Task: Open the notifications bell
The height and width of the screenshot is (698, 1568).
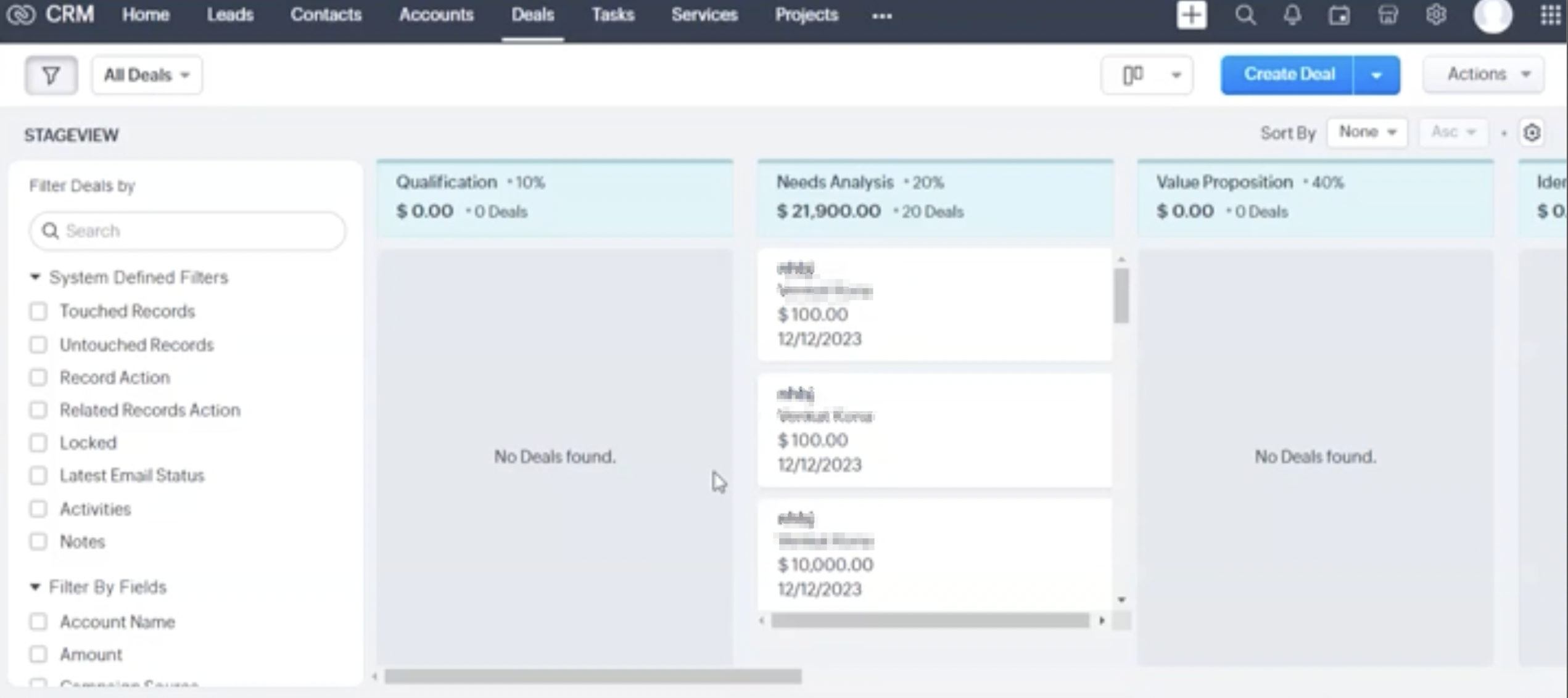Action: 1292,15
